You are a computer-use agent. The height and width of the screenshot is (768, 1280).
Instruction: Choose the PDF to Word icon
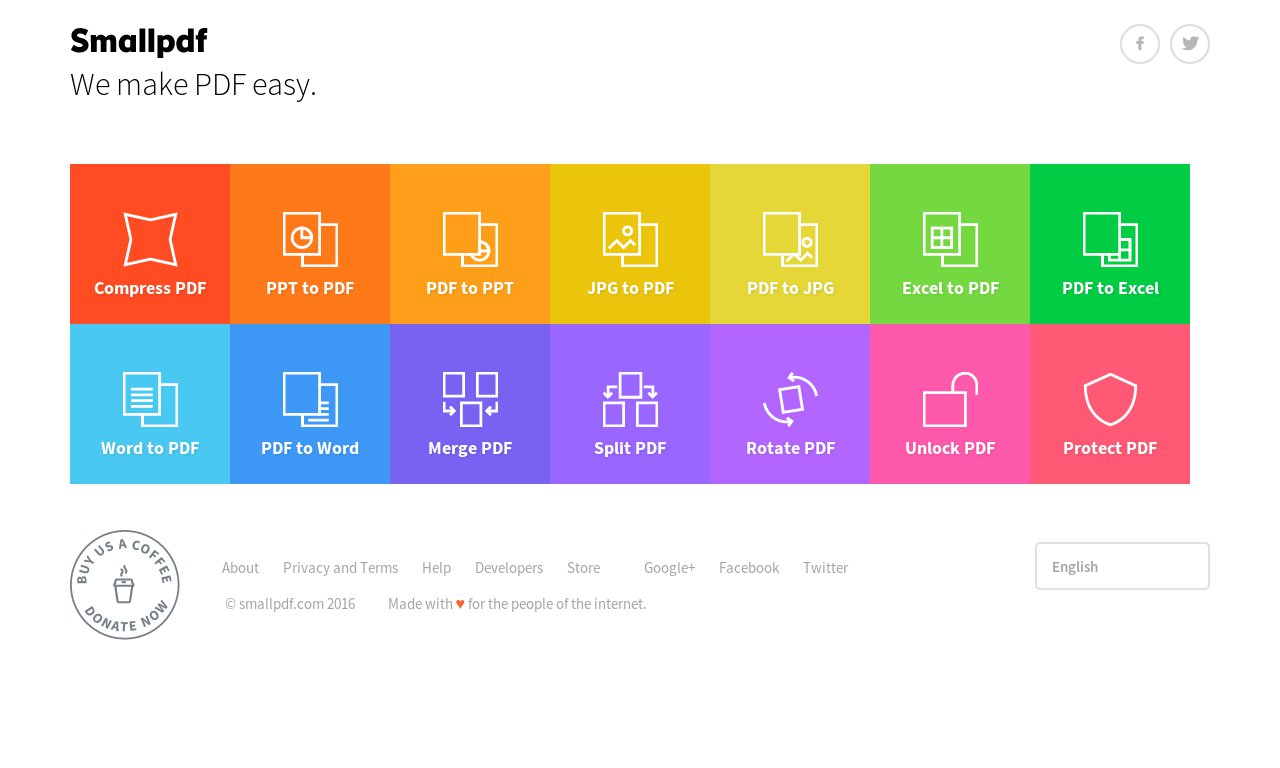tap(310, 399)
